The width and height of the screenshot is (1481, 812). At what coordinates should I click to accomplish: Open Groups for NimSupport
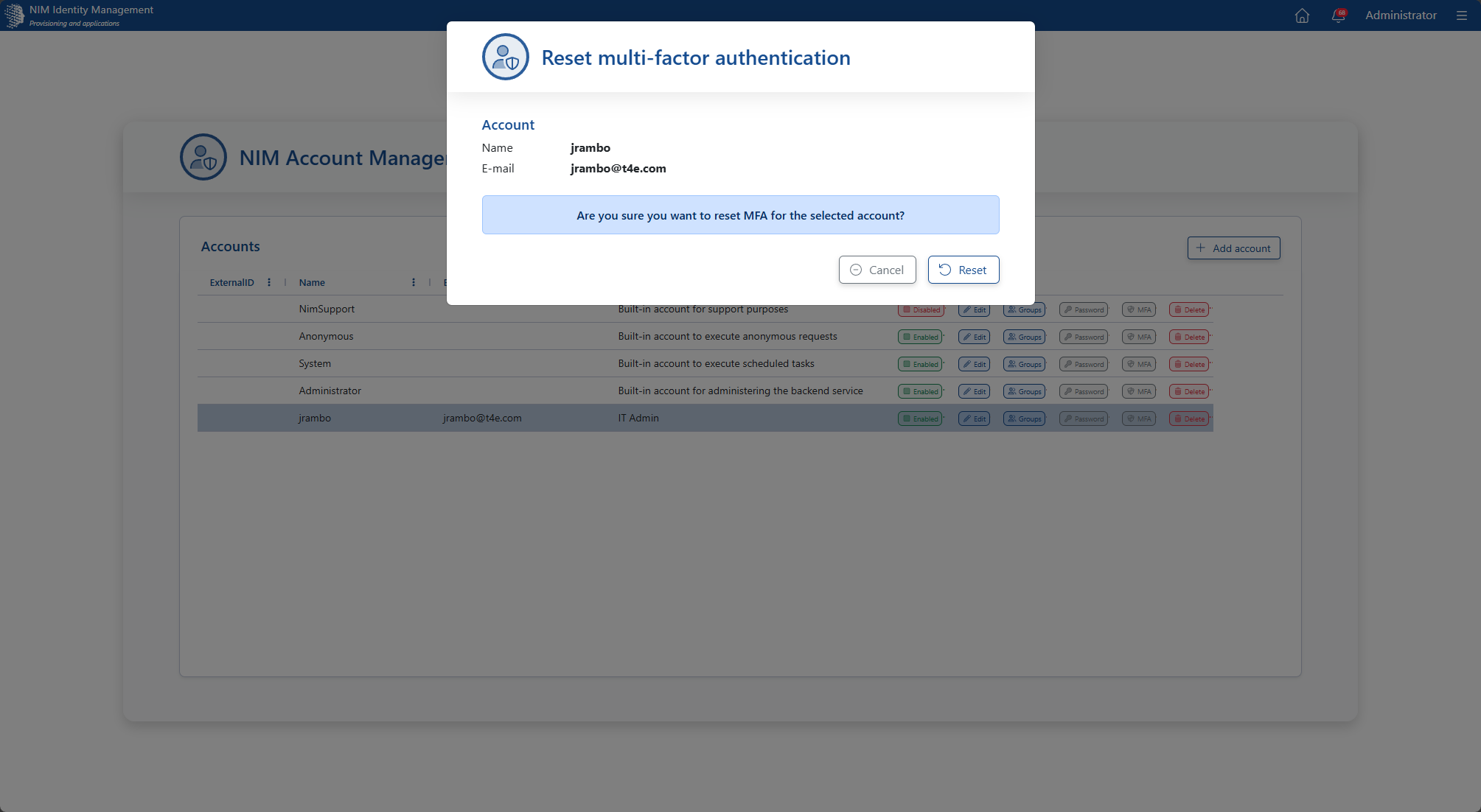tap(1025, 309)
